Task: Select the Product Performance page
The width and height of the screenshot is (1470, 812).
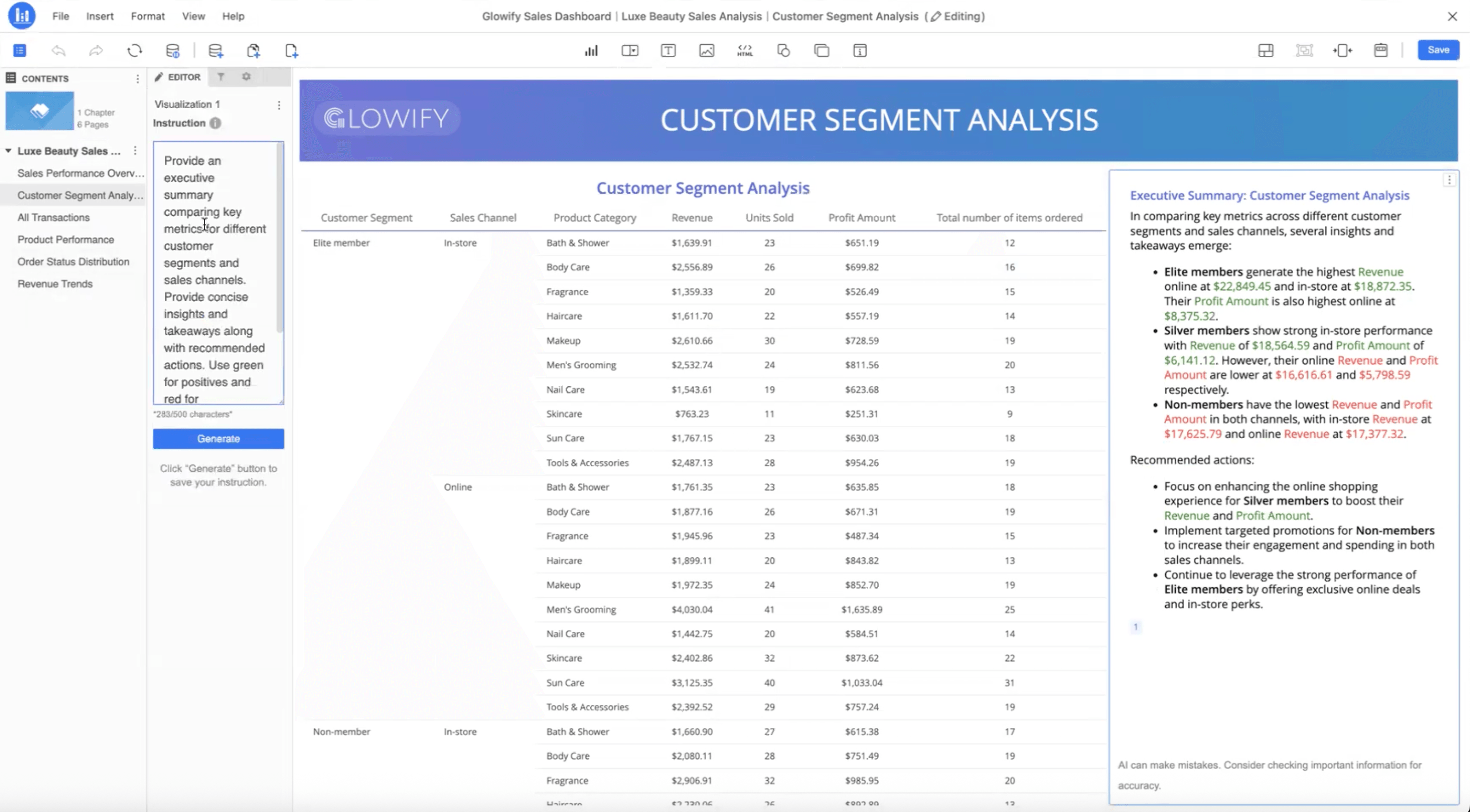Action: [x=66, y=239]
